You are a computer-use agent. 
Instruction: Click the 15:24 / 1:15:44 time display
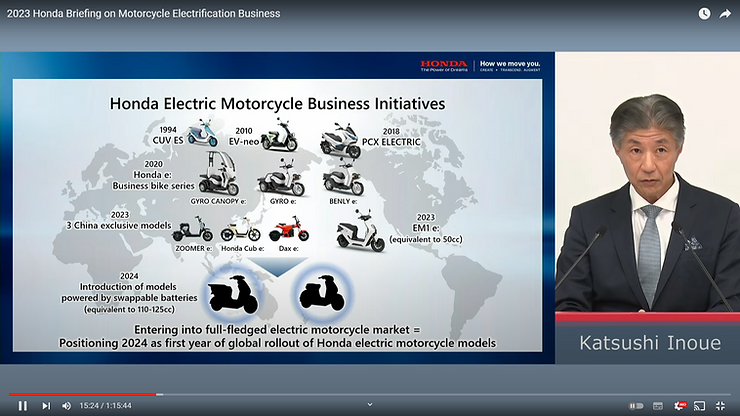105,406
